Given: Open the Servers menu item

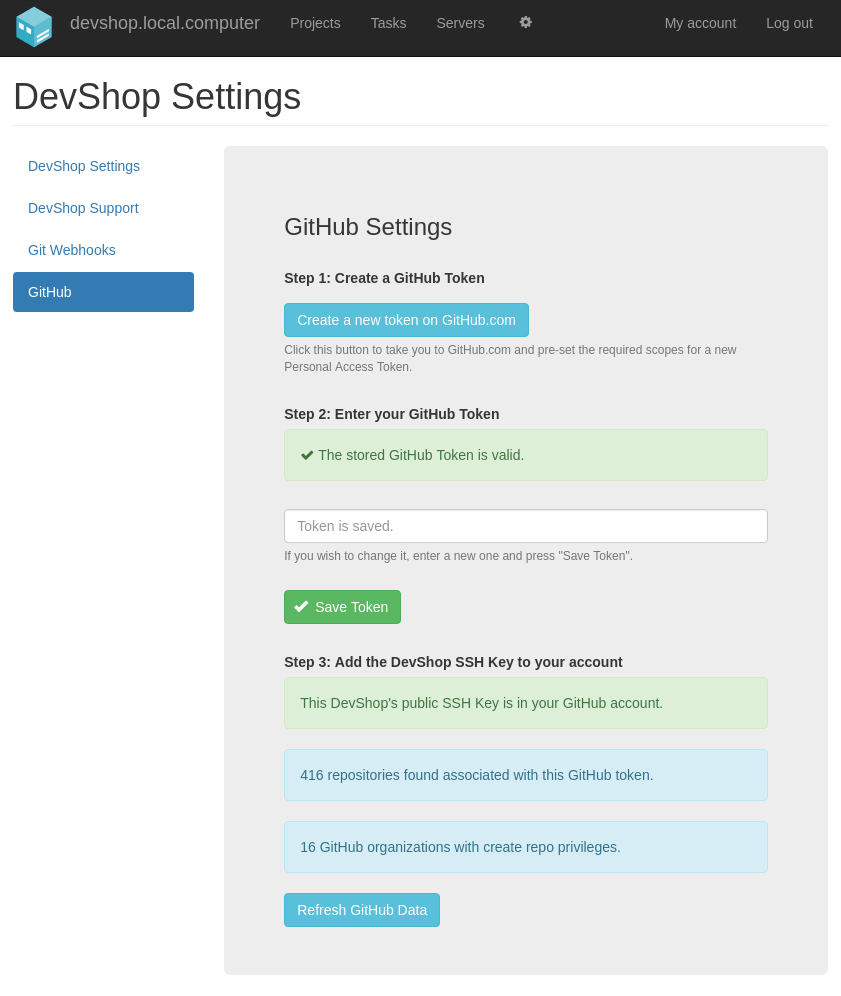Looking at the screenshot, I should click(461, 24).
